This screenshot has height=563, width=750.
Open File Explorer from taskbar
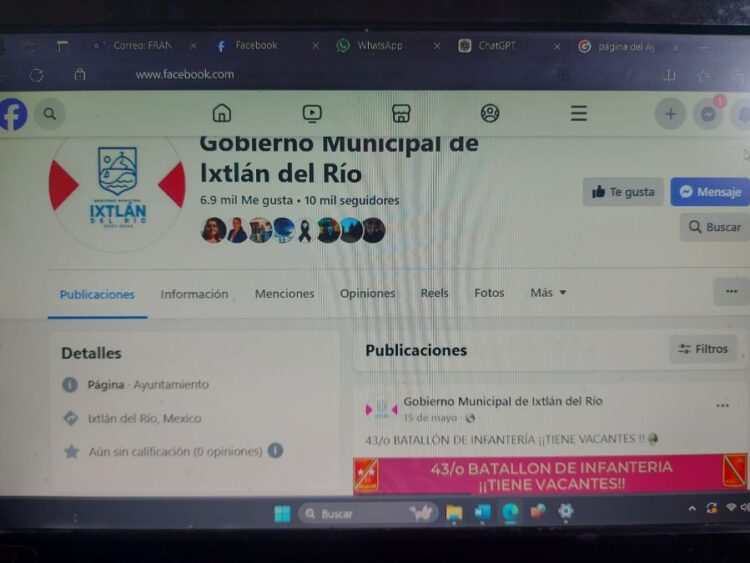click(454, 513)
